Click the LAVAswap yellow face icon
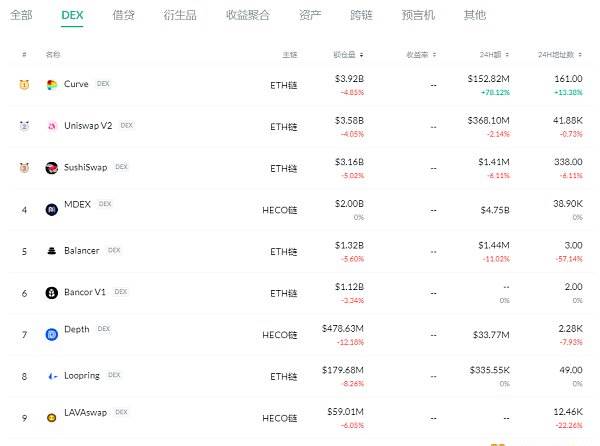600x446 pixels. [51, 418]
